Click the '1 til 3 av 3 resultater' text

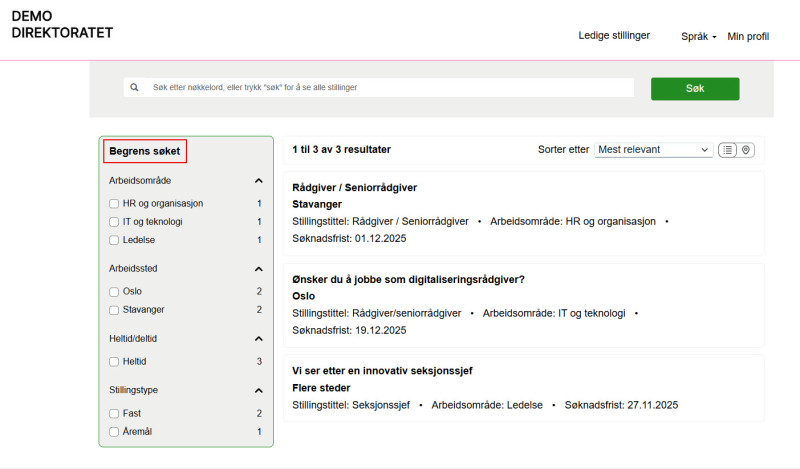(341, 150)
